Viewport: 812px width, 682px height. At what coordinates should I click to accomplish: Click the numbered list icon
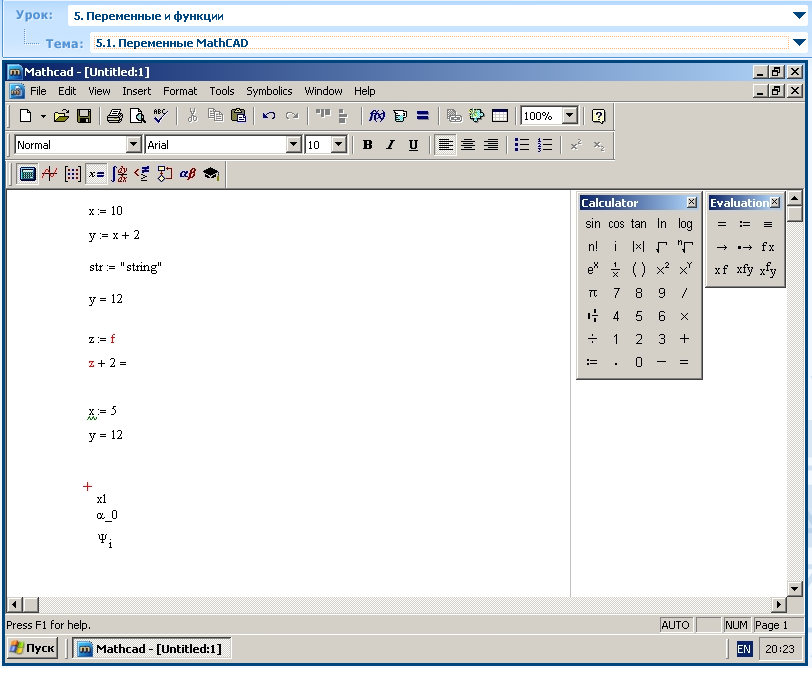point(544,145)
